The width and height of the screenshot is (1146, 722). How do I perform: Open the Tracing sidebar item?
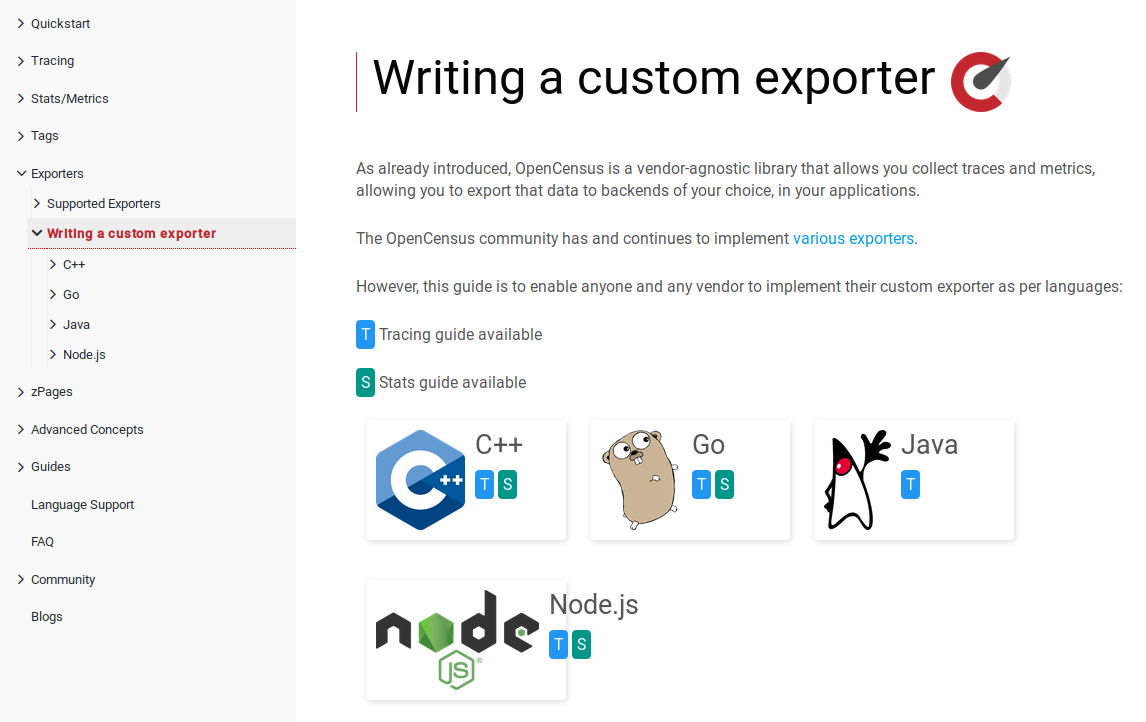pos(53,61)
